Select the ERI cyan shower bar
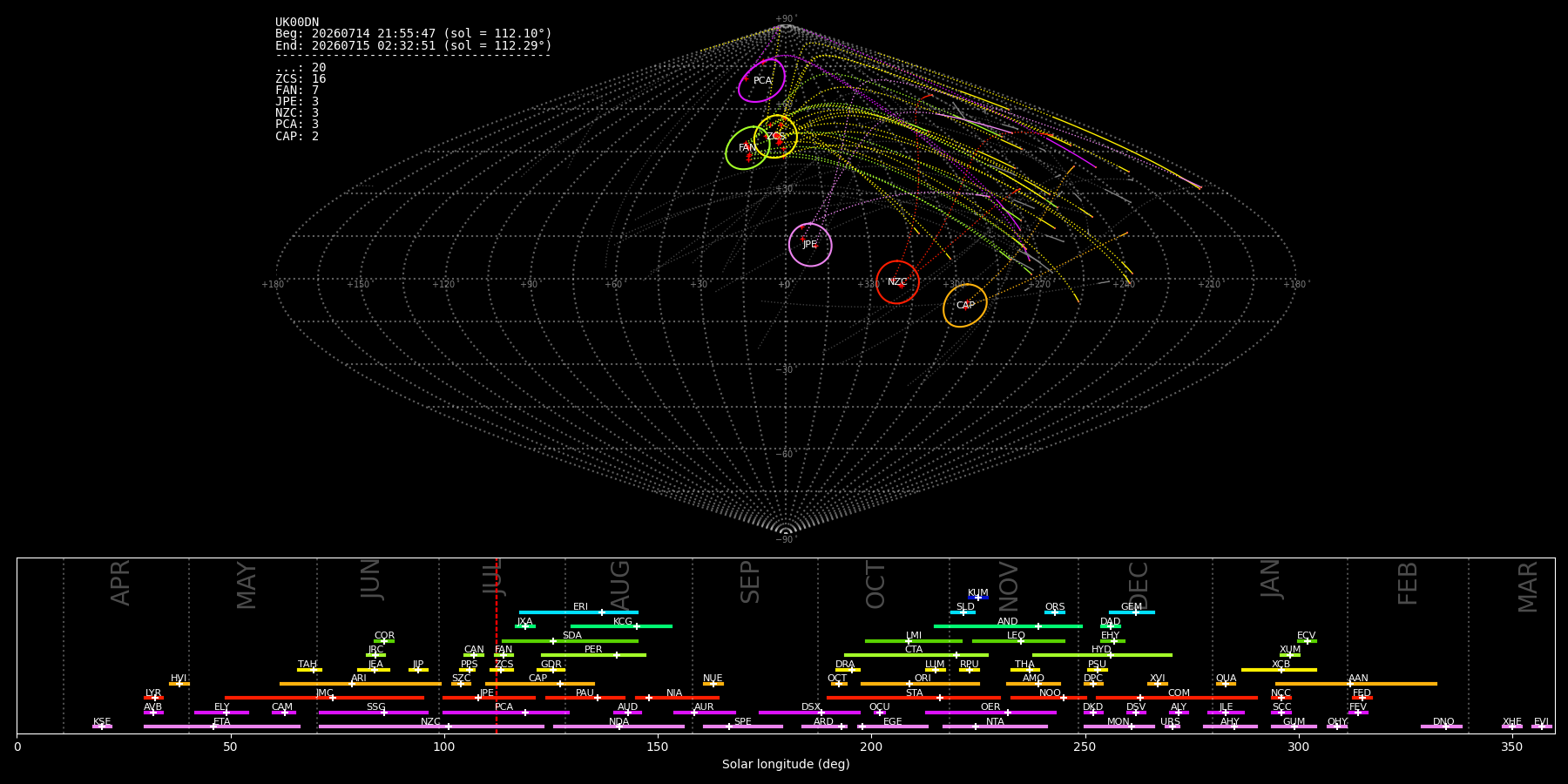 click(x=578, y=612)
